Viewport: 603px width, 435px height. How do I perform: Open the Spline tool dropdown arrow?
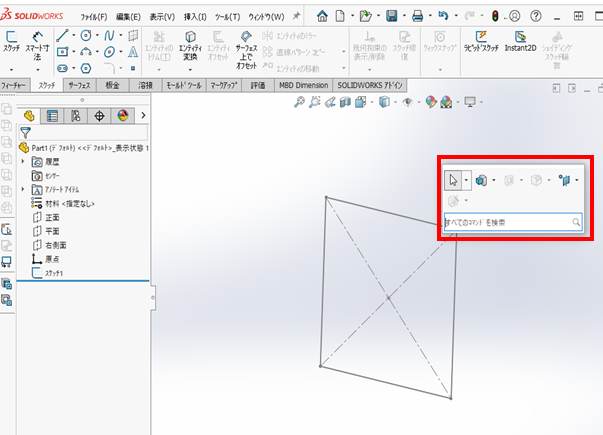pos(121,35)
